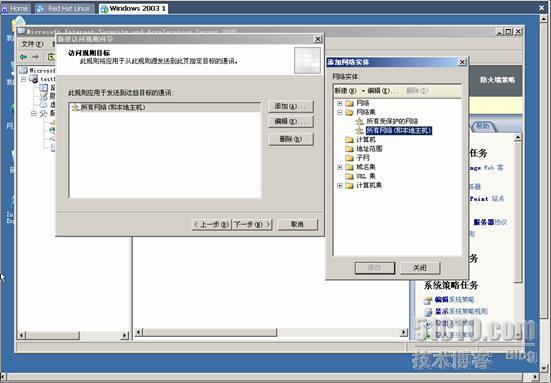Open the 文件(F) menu
Image resolution: width=551 pixels, height=383 pixels.
[x=32, y=44]
